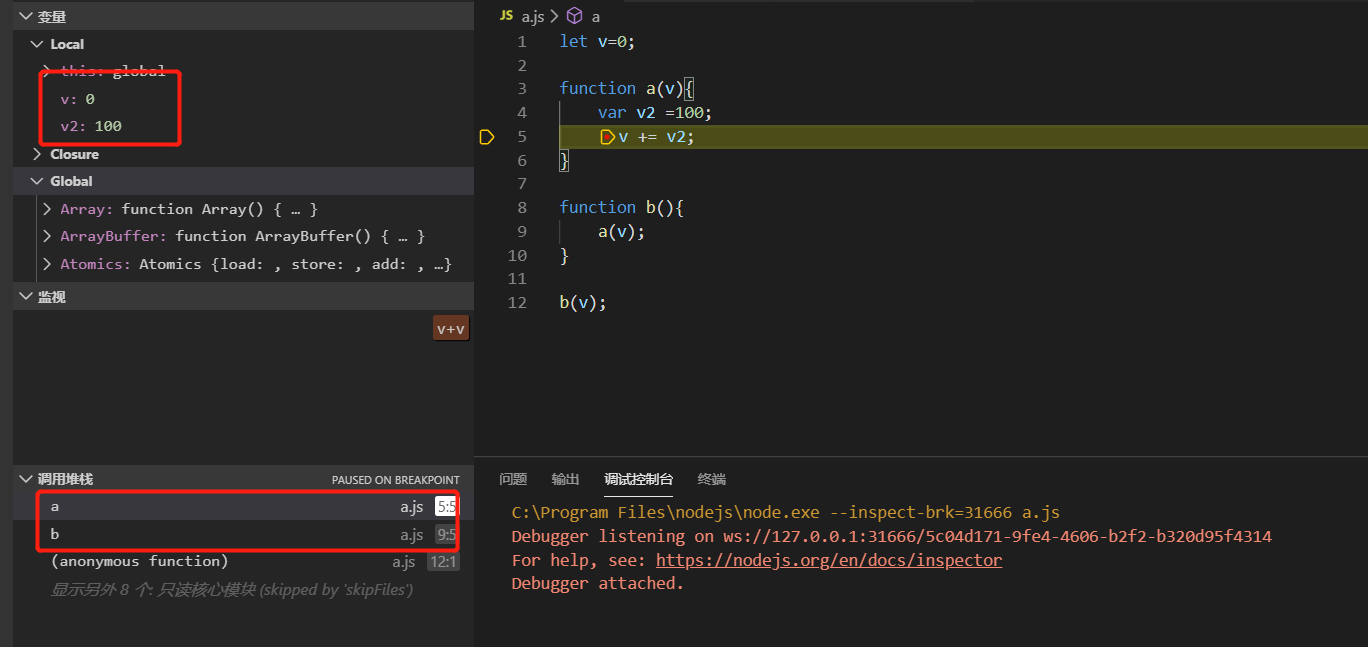Click the 'v+v' watch expression badge
This screenshot has height=647, width=1368.
click(450, 327)
